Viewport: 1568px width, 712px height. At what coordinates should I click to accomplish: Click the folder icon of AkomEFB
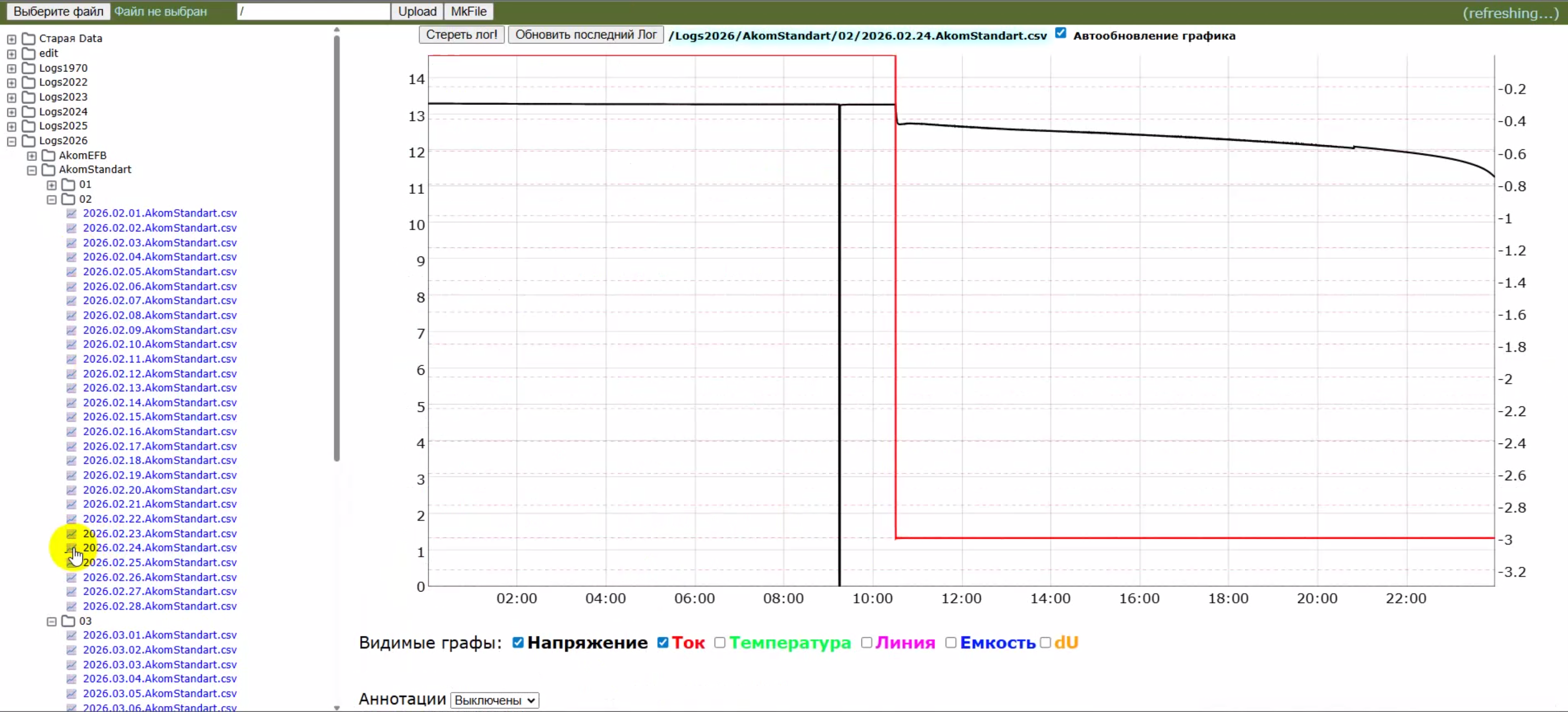[49, 155]
